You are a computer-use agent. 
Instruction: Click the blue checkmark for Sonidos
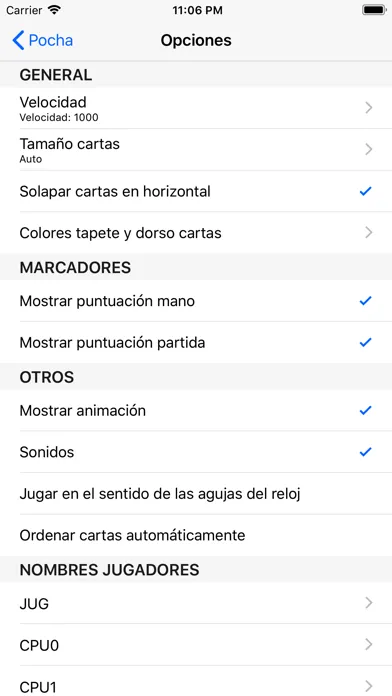click(x=365, y=452)
